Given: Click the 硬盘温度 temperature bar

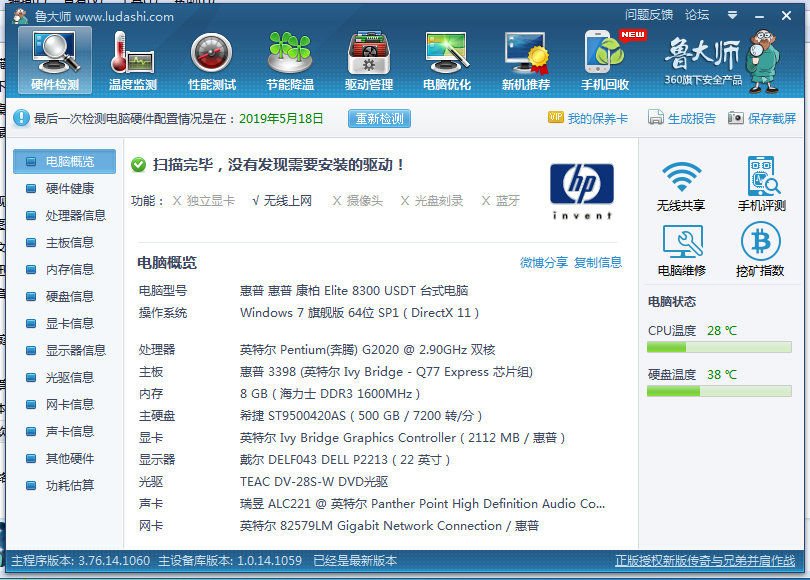Looking at the screenshot, I should pos(719,391).
